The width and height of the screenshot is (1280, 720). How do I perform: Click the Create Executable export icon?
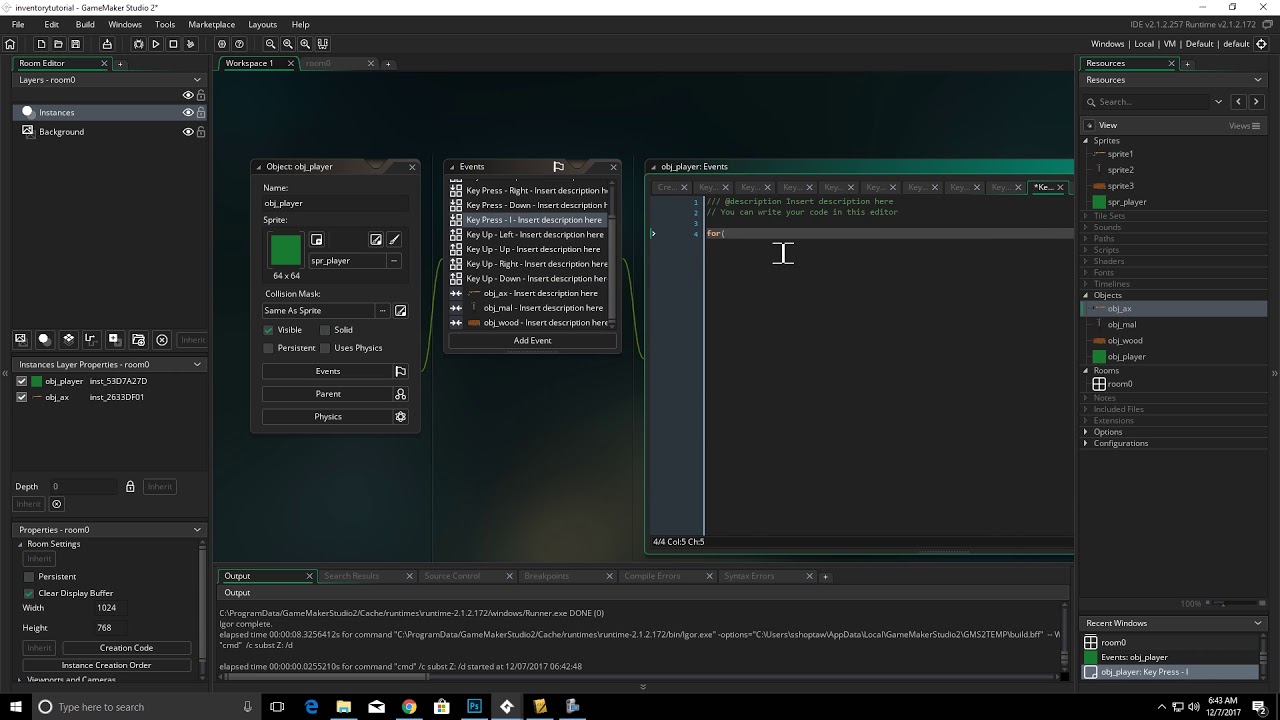(x=107, y=44)
